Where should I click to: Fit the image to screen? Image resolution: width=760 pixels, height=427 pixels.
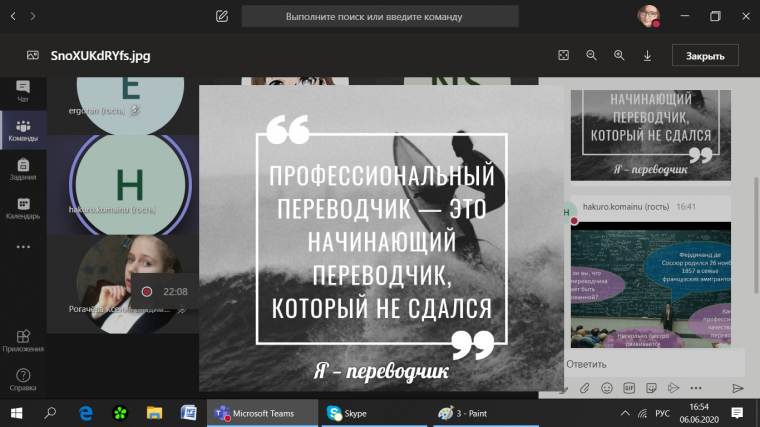coord(563,55)
